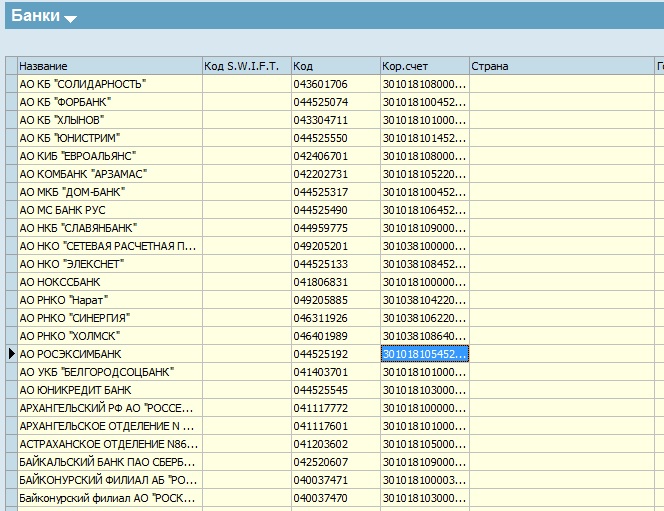
Task: Select code cell 044525317
Action: pyautogui.click(x=336, y=192)
